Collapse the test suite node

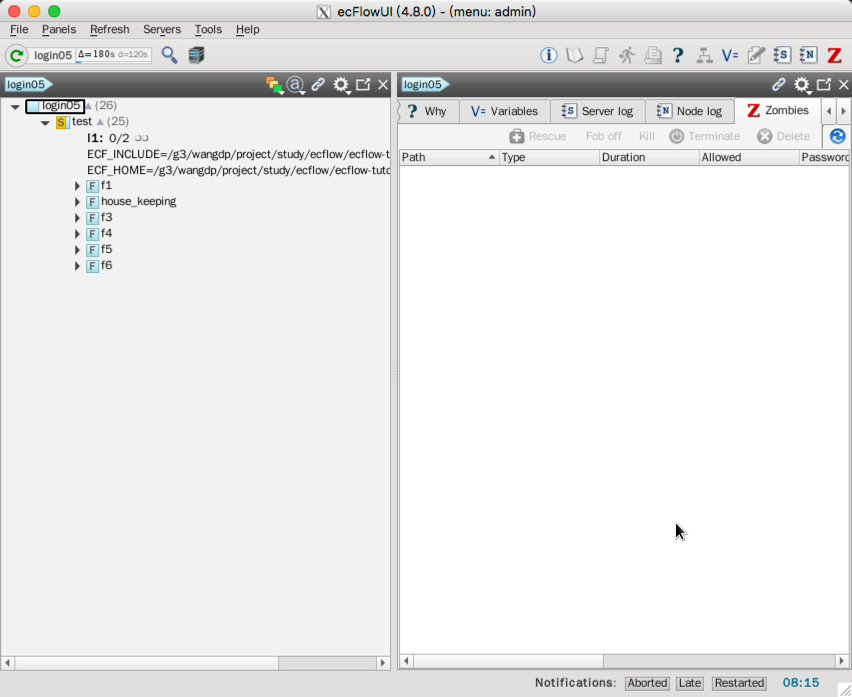[45, 123]
